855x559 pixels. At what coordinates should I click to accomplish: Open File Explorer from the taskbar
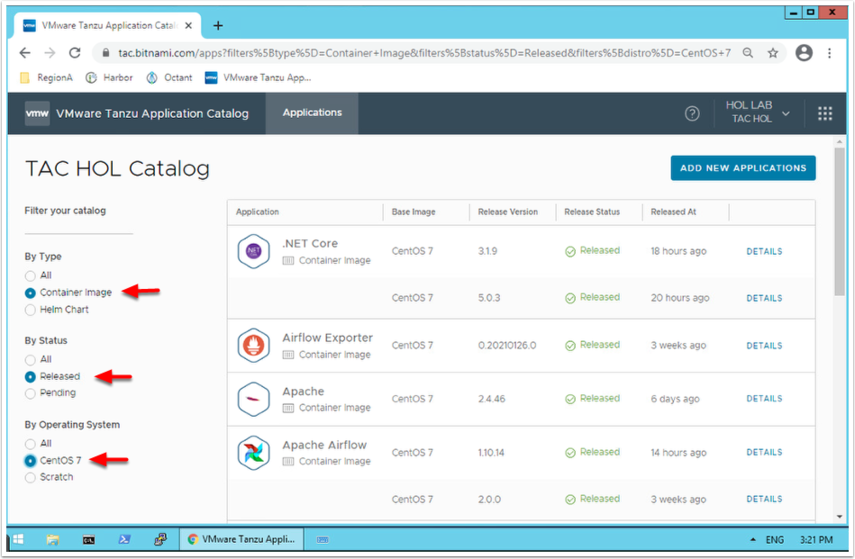52,539
